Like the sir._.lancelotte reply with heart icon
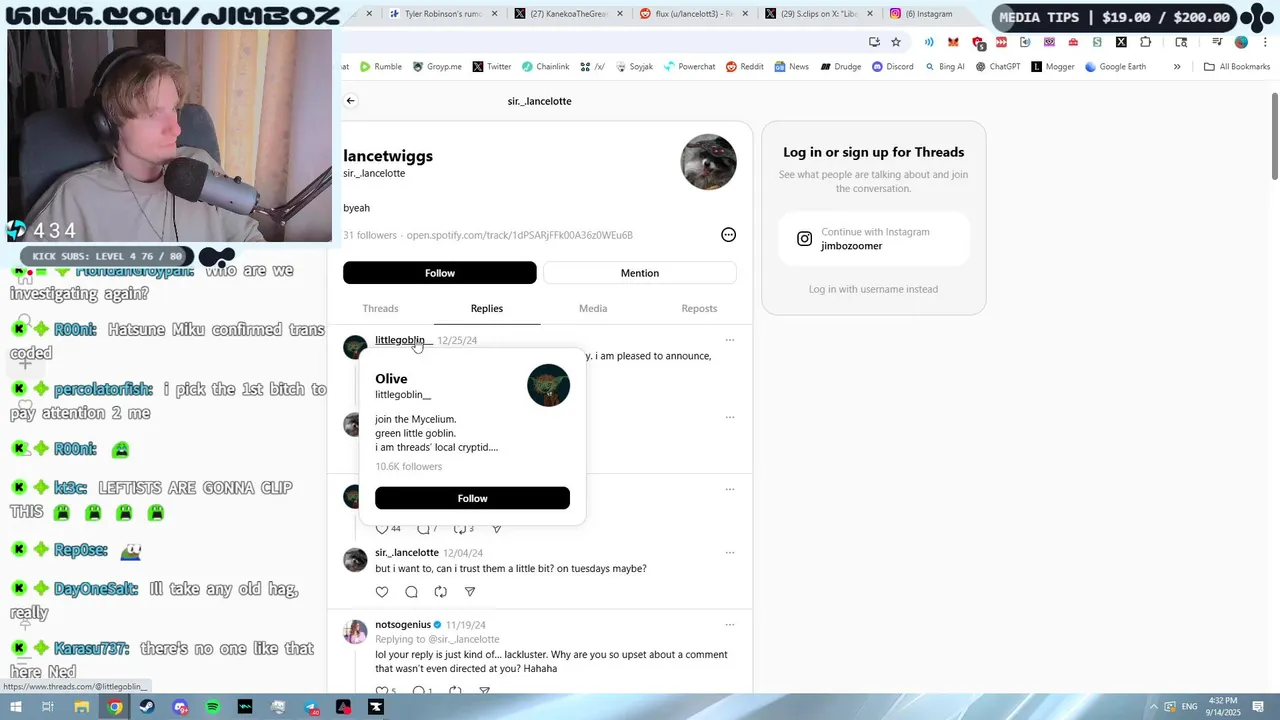Viewport: 1280px width, 720px height. 382,592
